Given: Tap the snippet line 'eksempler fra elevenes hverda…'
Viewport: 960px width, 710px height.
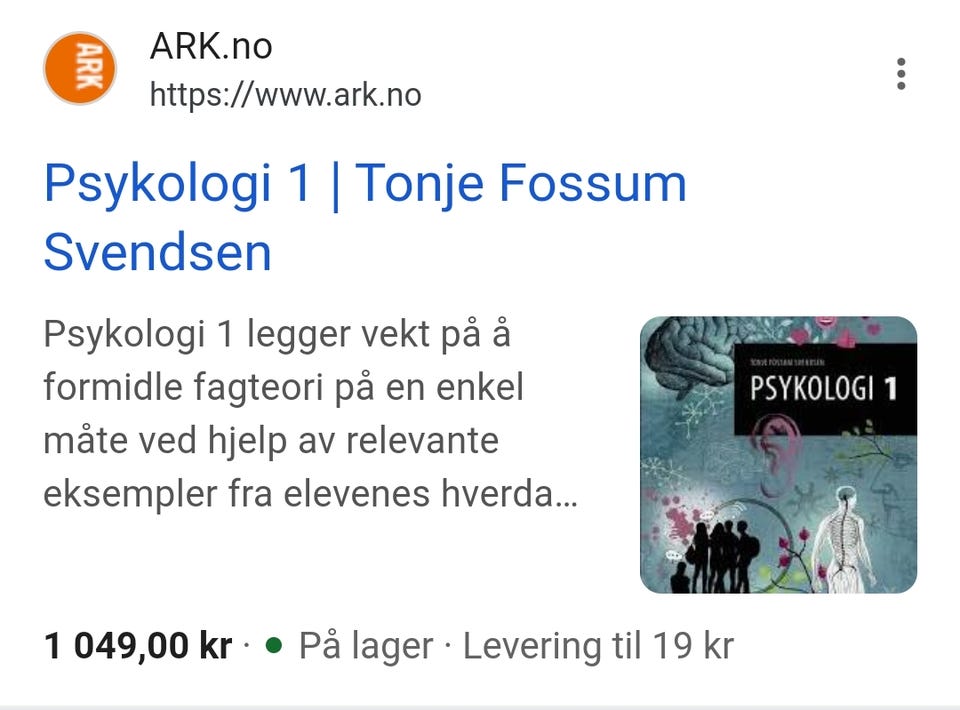Looking at the screenshot, I should pos(310,493).
